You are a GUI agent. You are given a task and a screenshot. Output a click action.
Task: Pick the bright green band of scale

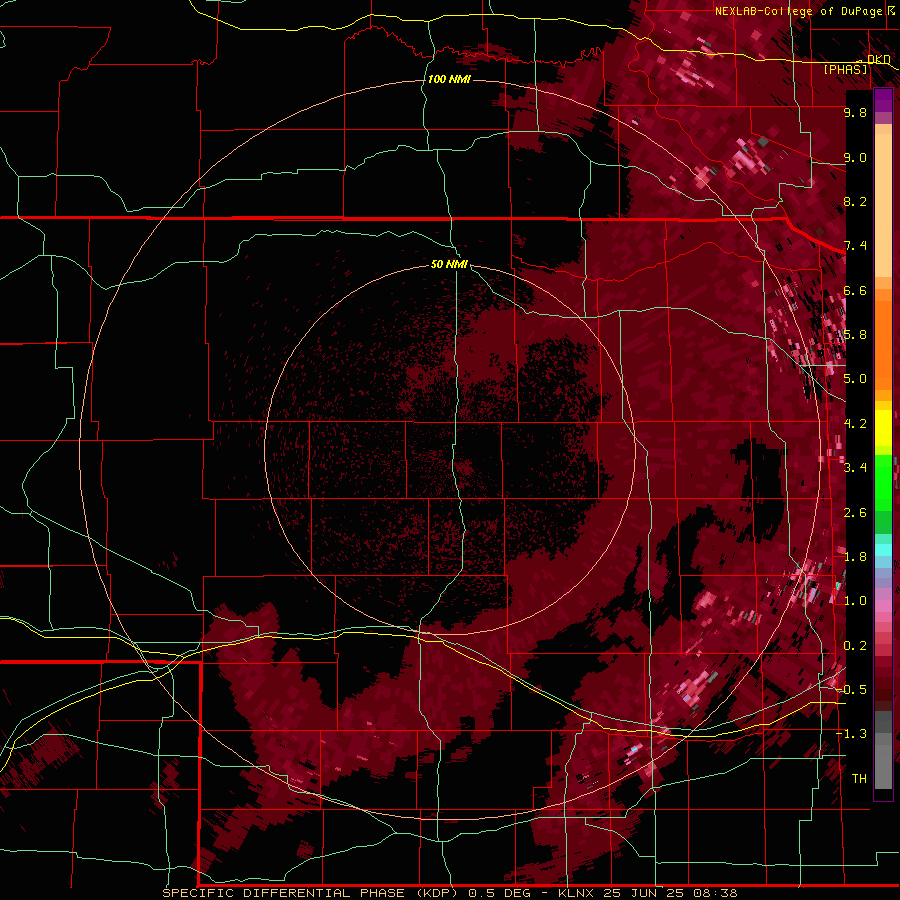click(x=883, y=482)
